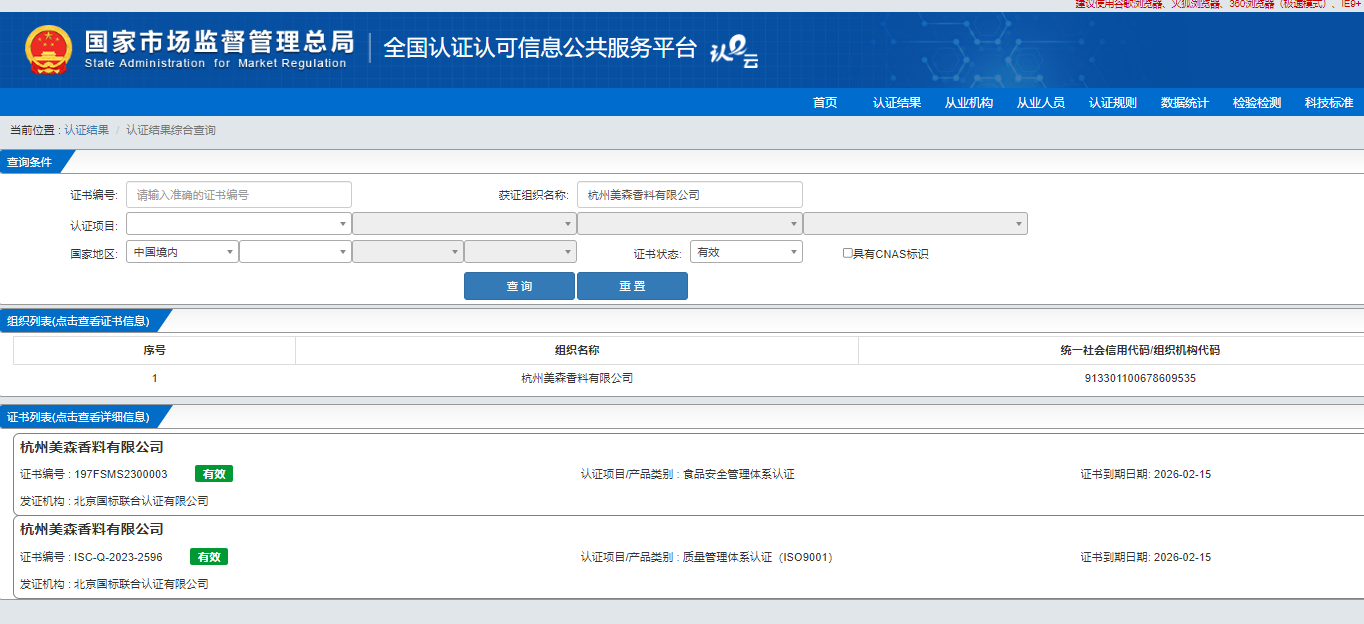
Task: Click 检验检测 in the navigation bar
Action: coord(1257,102)
